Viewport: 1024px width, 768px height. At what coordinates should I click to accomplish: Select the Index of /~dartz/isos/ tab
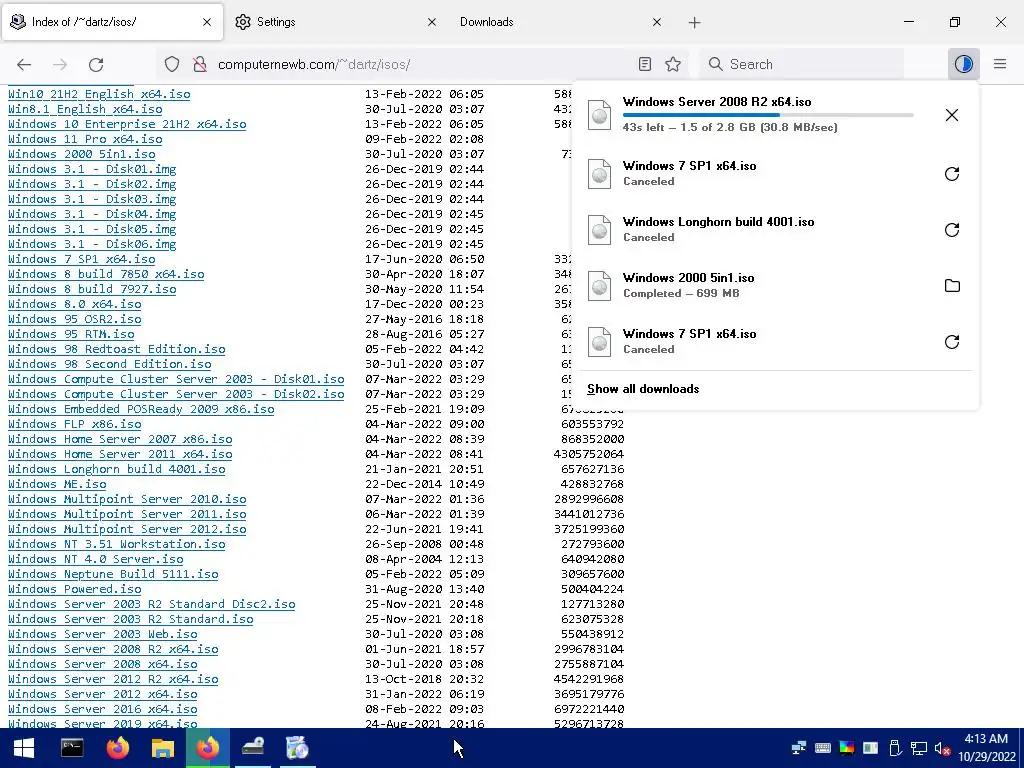tap(112, 22)
